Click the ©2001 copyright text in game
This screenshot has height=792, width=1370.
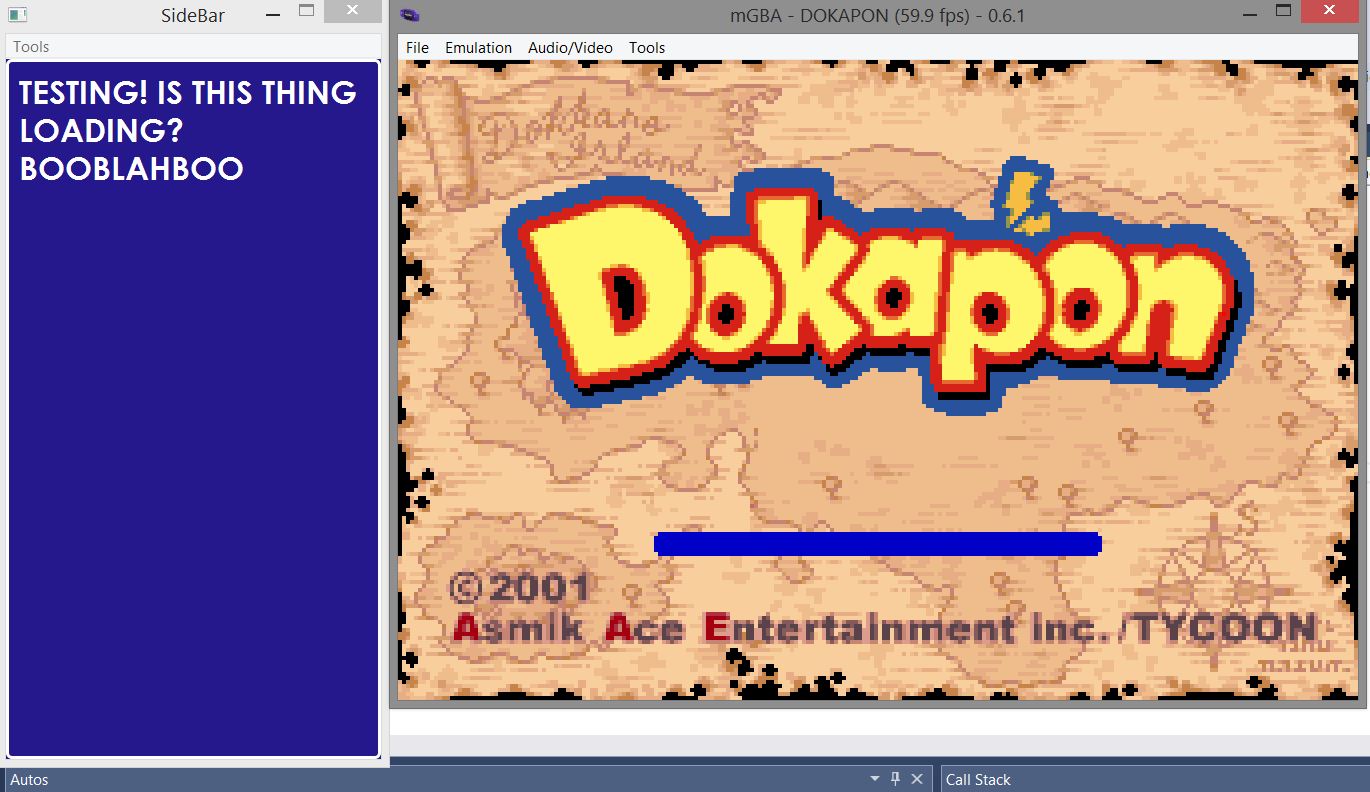520,588
